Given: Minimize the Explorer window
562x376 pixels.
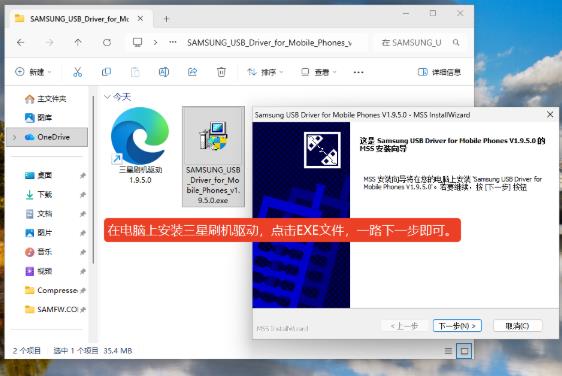Looking at the screenshot, I should (406, 13).
